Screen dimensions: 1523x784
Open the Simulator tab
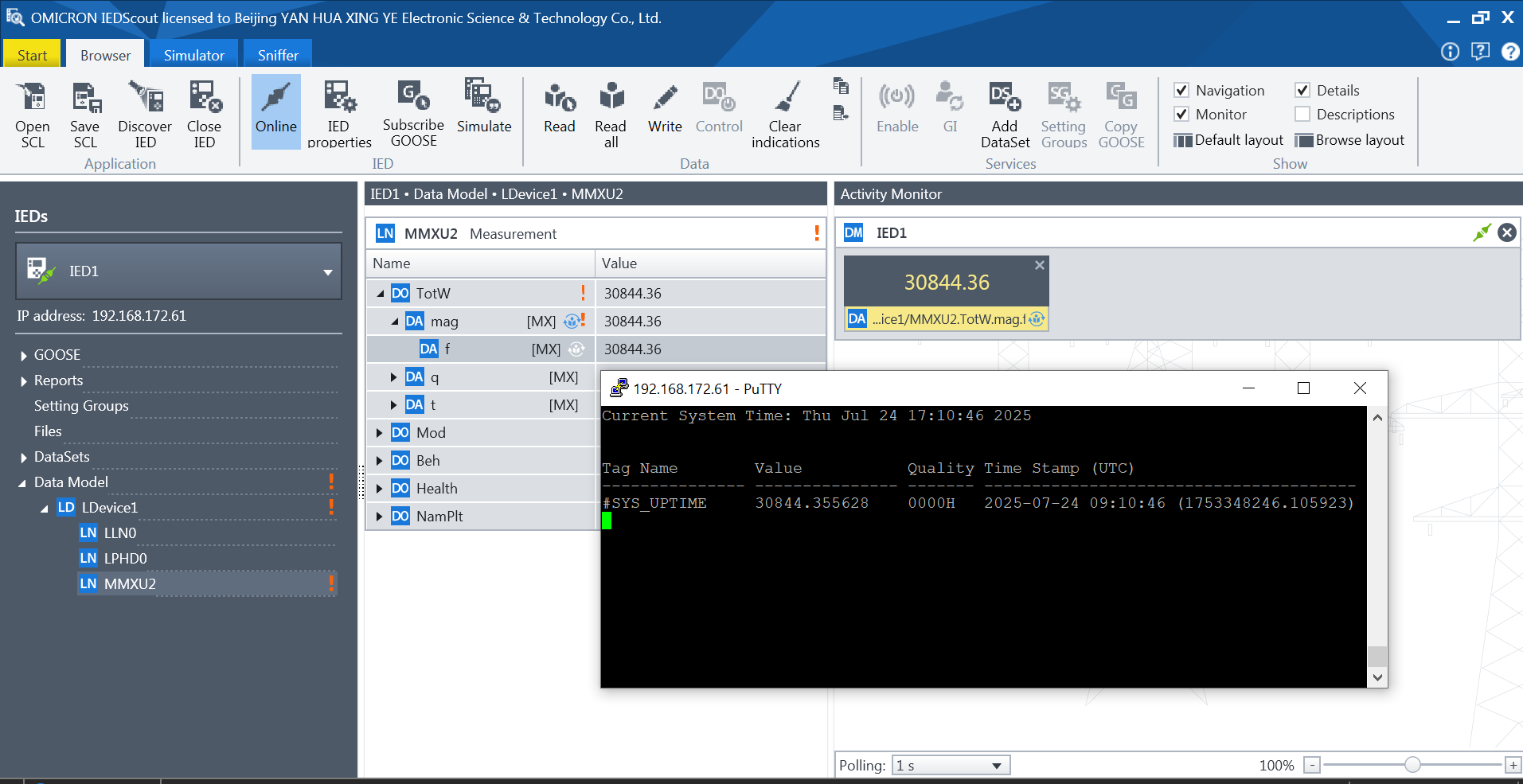(x=193, y=55)
